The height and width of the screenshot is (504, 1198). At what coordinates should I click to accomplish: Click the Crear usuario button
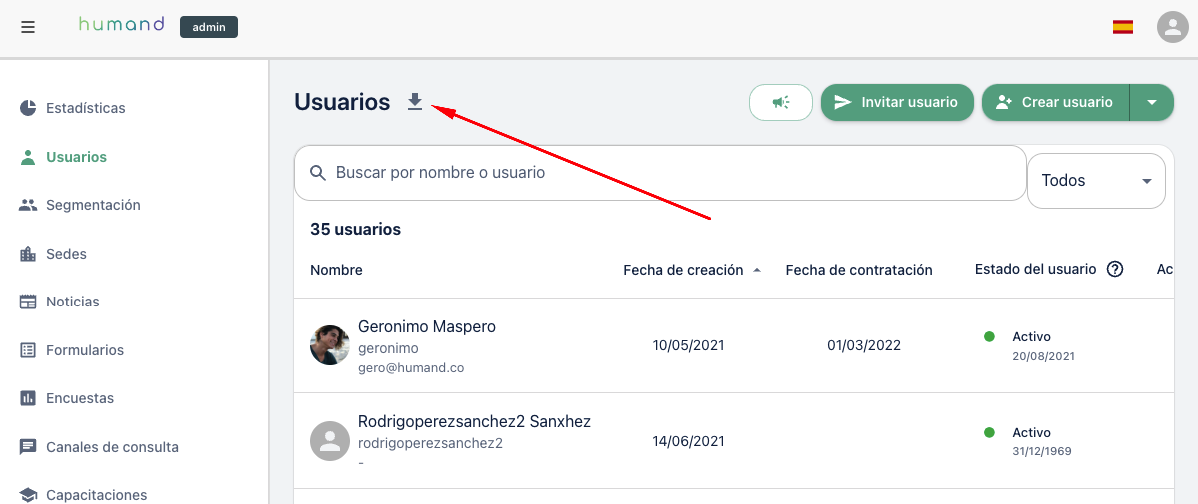pos(1055,102)
